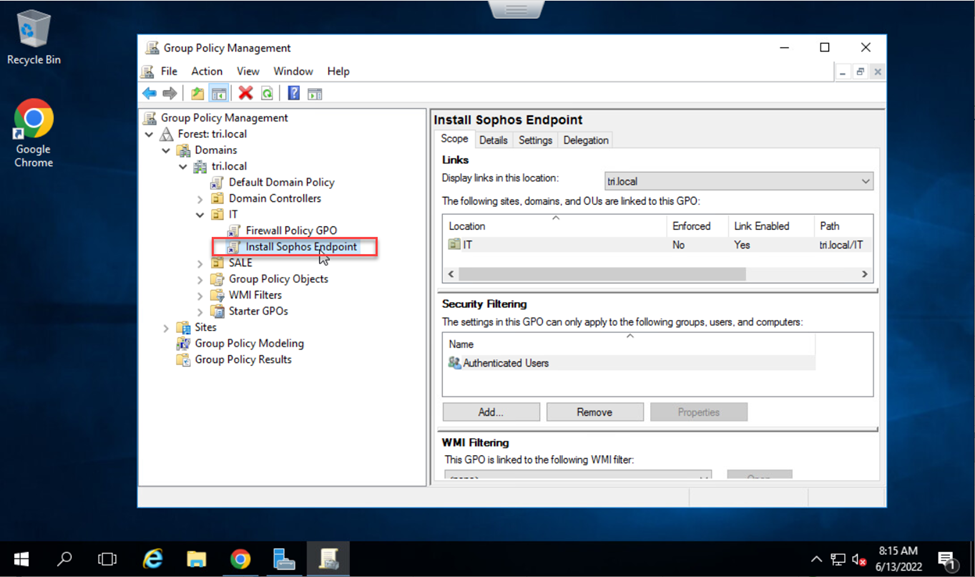Collapse the tri.local domain node
The width and height of the screenshot is (975, 577).
(183, 167)
